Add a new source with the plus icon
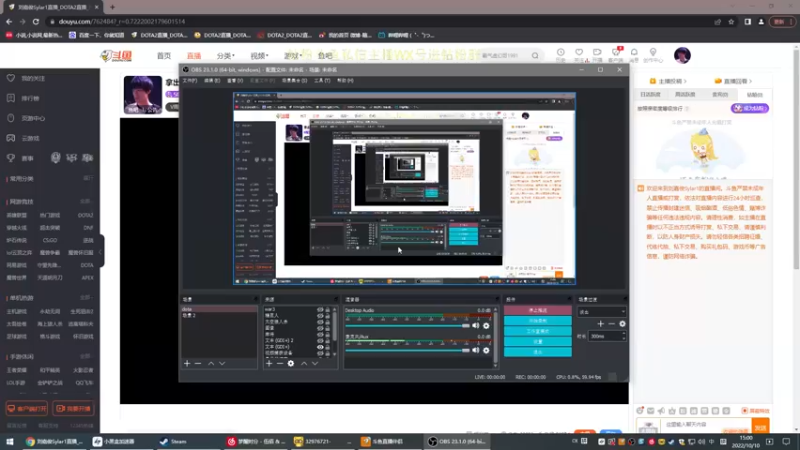The image size is (800, 450). click(x=269, y=363)
